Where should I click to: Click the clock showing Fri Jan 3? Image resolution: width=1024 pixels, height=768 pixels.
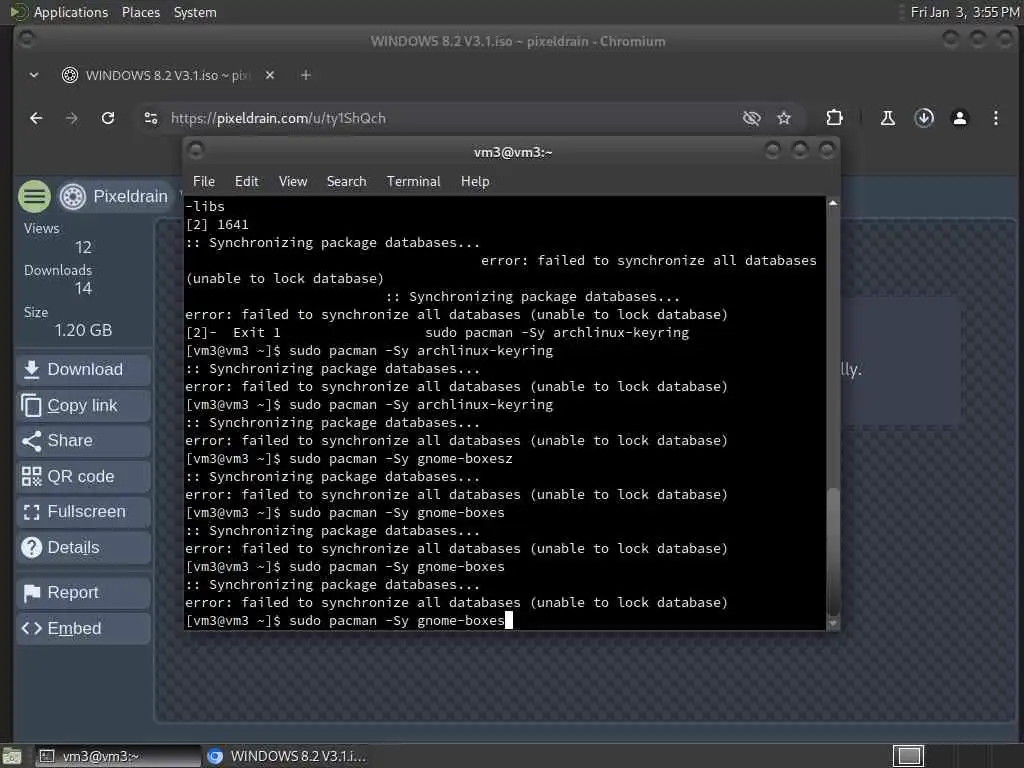(965, 12)
